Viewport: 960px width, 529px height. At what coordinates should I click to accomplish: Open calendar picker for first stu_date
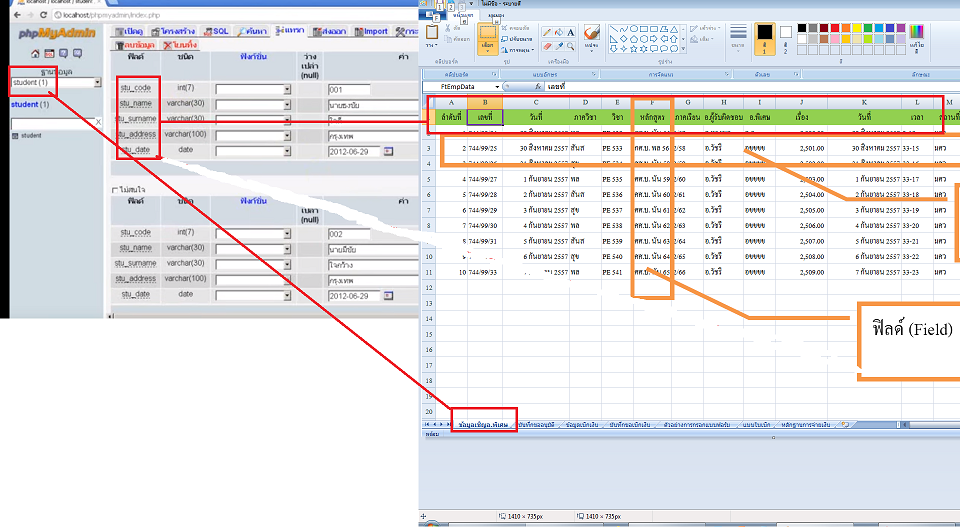388,151
